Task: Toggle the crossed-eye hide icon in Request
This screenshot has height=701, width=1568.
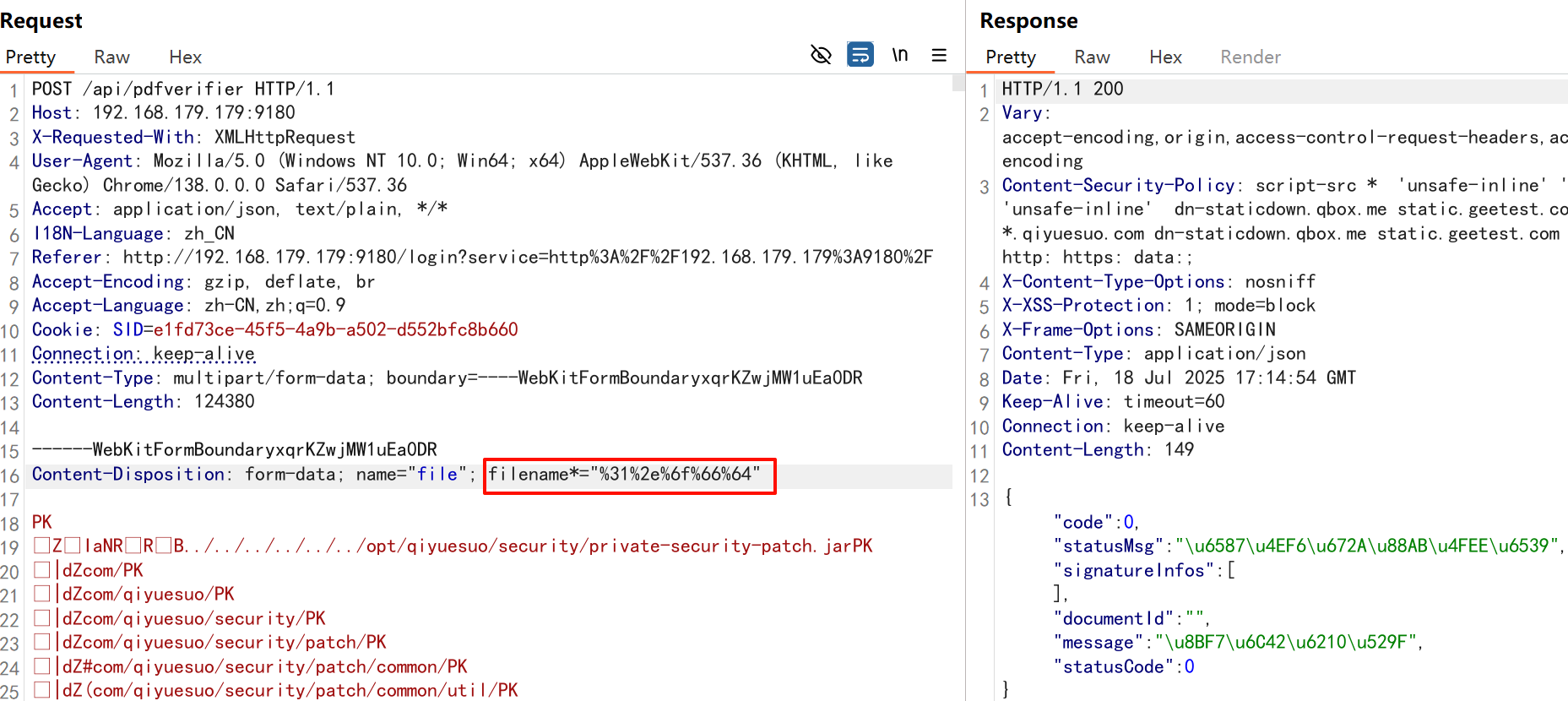Action: (x=821, y=56)
